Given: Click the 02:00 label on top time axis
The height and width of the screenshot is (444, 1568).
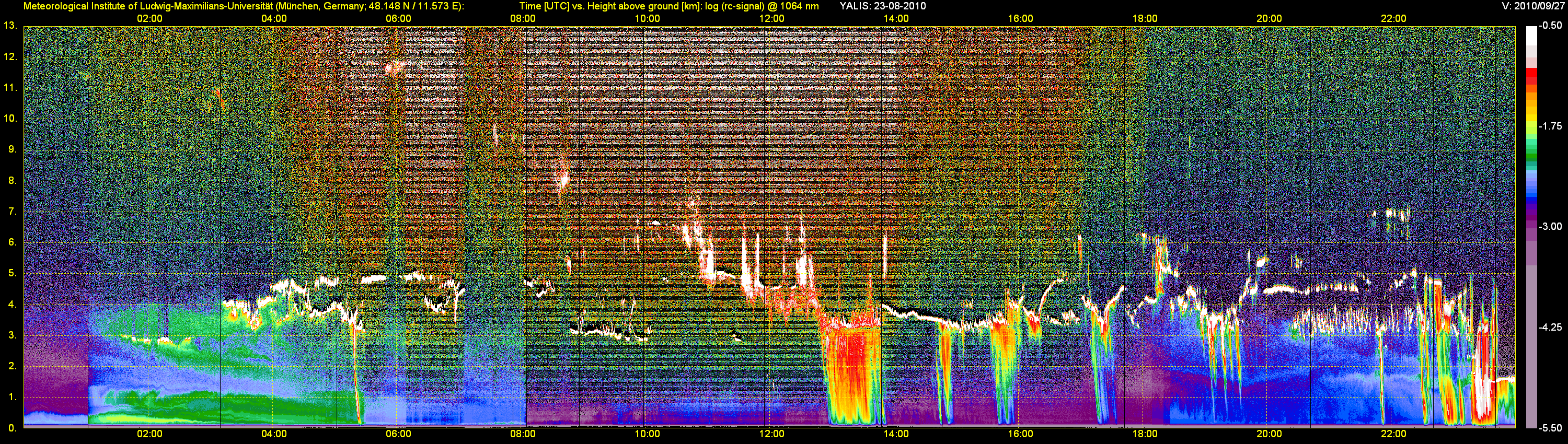Looking at the screenshot, I should coord(149,18).
